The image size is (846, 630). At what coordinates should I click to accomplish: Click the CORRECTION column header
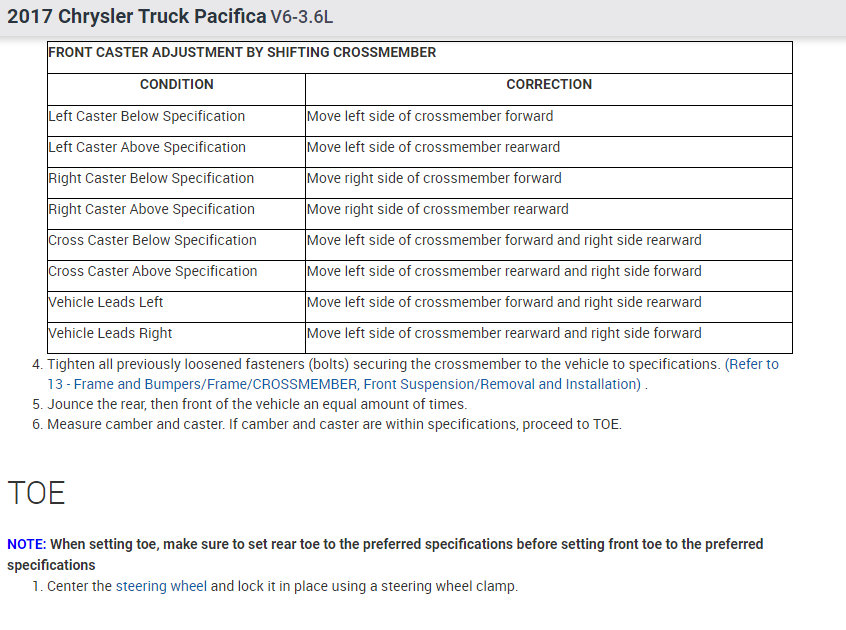pyautogui.click(x=549, y=84)
